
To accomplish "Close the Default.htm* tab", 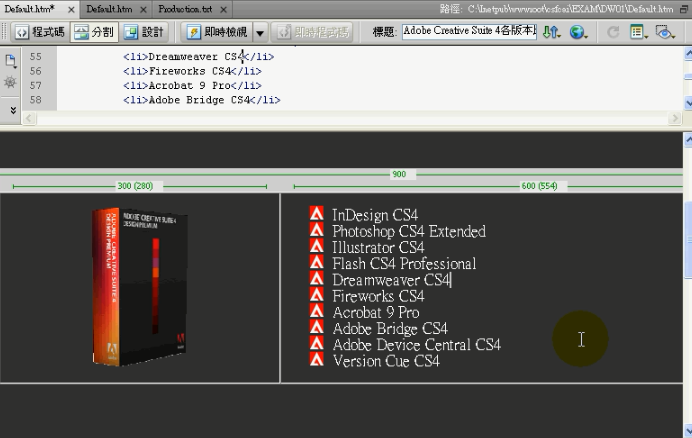I will pyautogui.click(x=71, y=9).
